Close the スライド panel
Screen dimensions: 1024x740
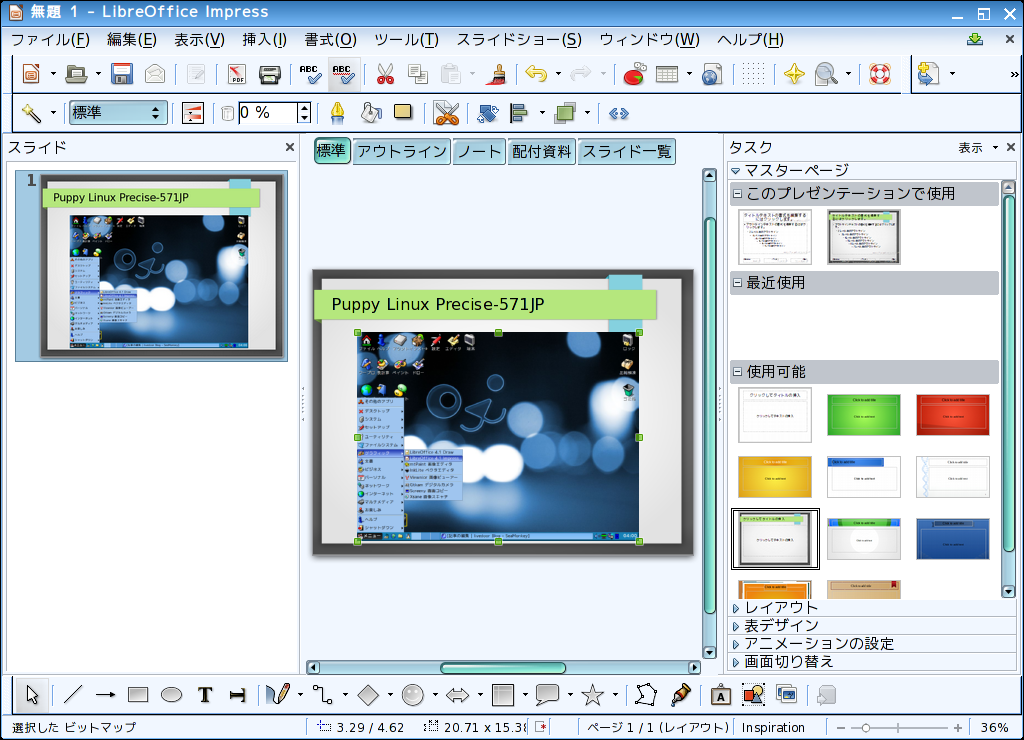(289, 147)
